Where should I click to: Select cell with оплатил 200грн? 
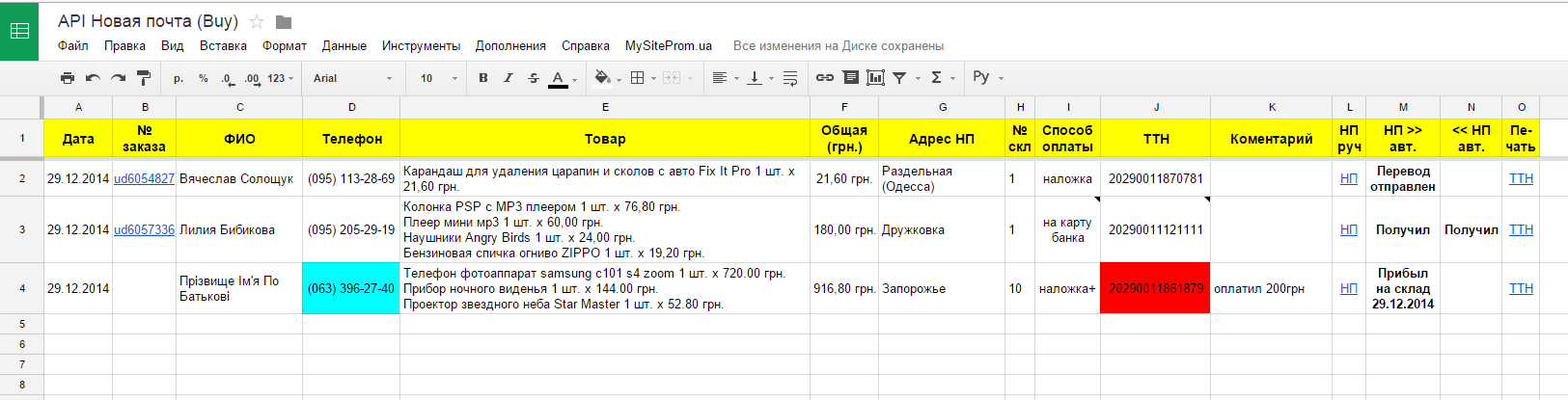(x=1272, y=288)
